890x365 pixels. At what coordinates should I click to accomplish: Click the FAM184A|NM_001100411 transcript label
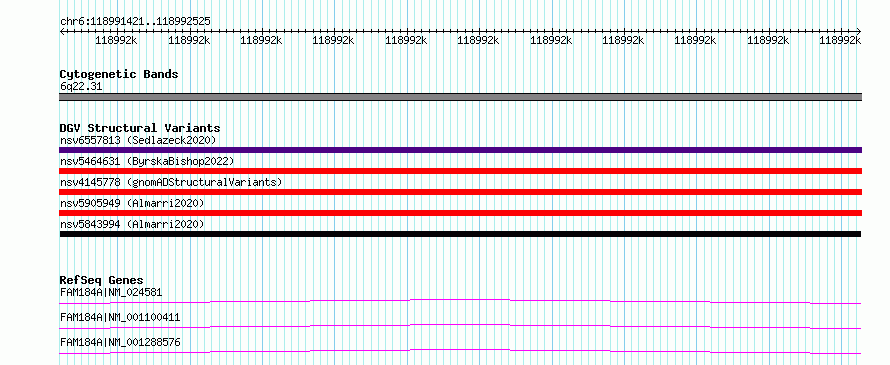120,317
